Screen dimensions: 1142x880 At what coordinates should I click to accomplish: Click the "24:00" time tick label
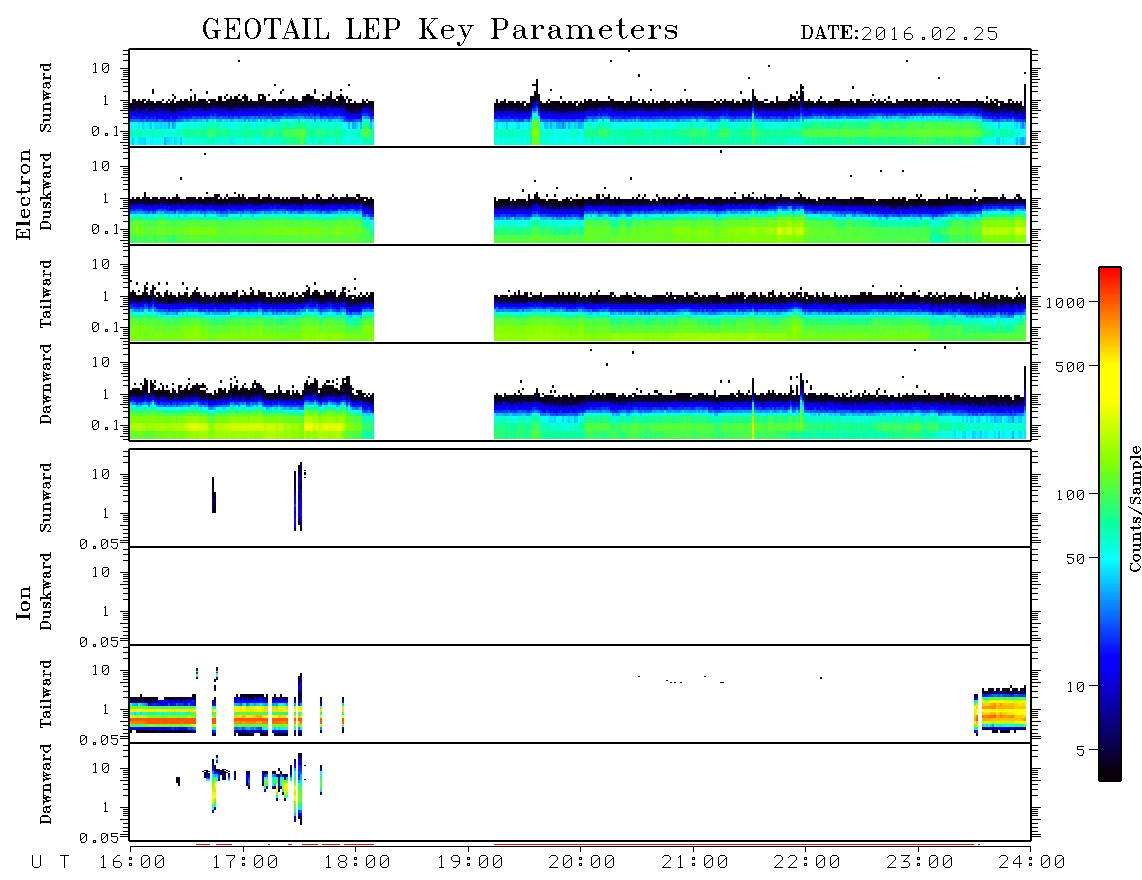(1031, 863)
